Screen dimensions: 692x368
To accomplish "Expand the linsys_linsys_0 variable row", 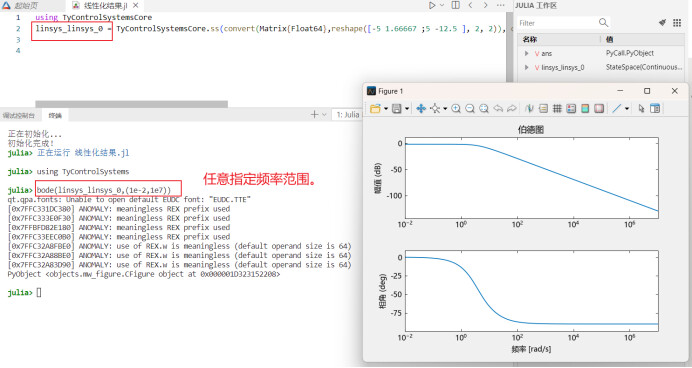I will click(x=527, y=68).
